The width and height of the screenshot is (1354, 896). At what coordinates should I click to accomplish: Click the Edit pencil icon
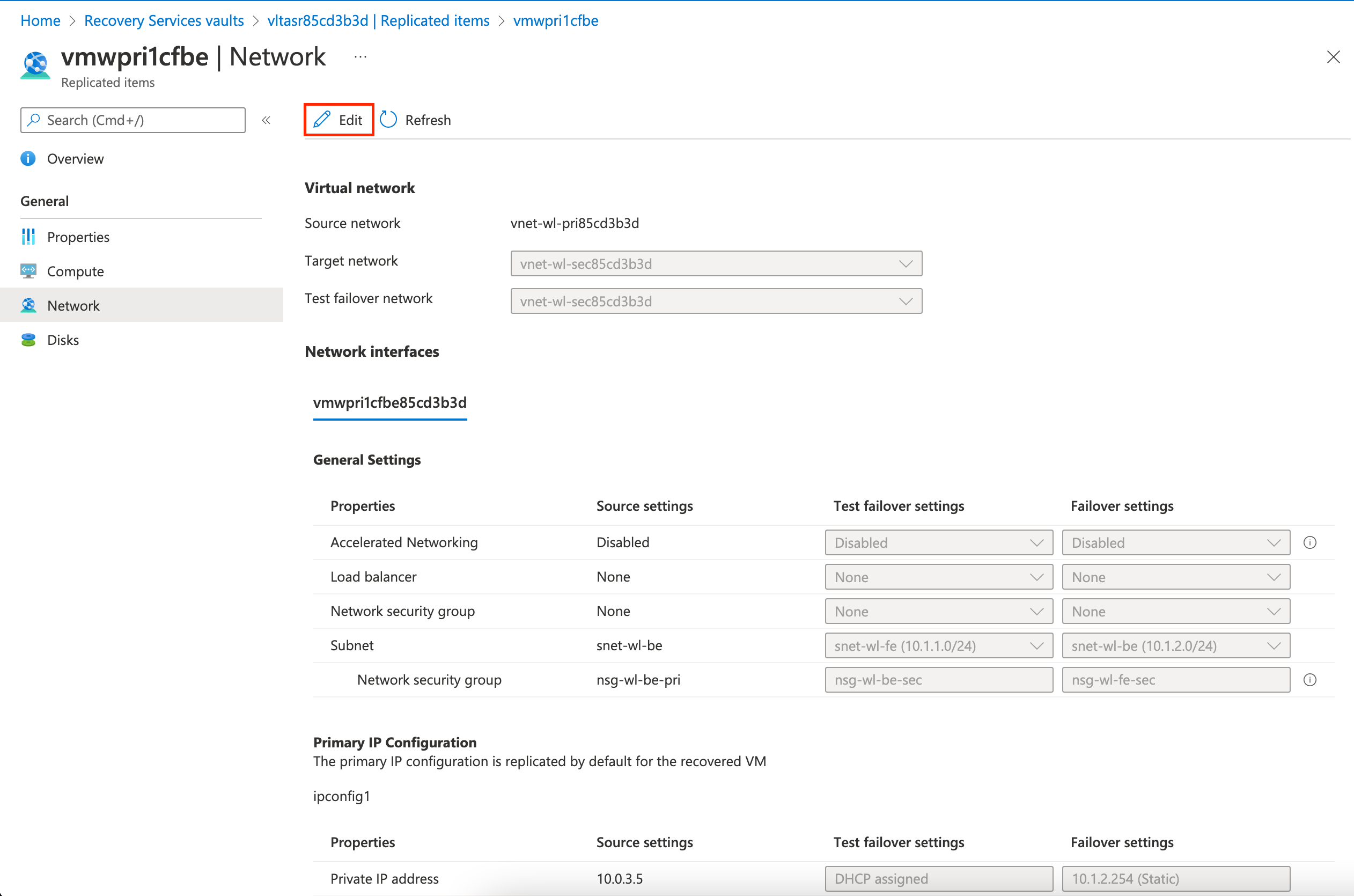[x=322, y=120]
